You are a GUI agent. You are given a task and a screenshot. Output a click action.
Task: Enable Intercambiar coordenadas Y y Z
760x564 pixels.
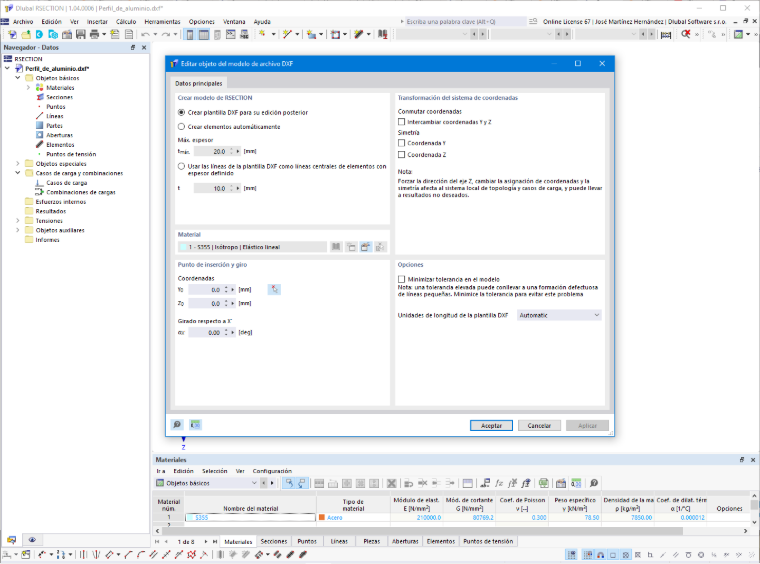tap(401, 122)
